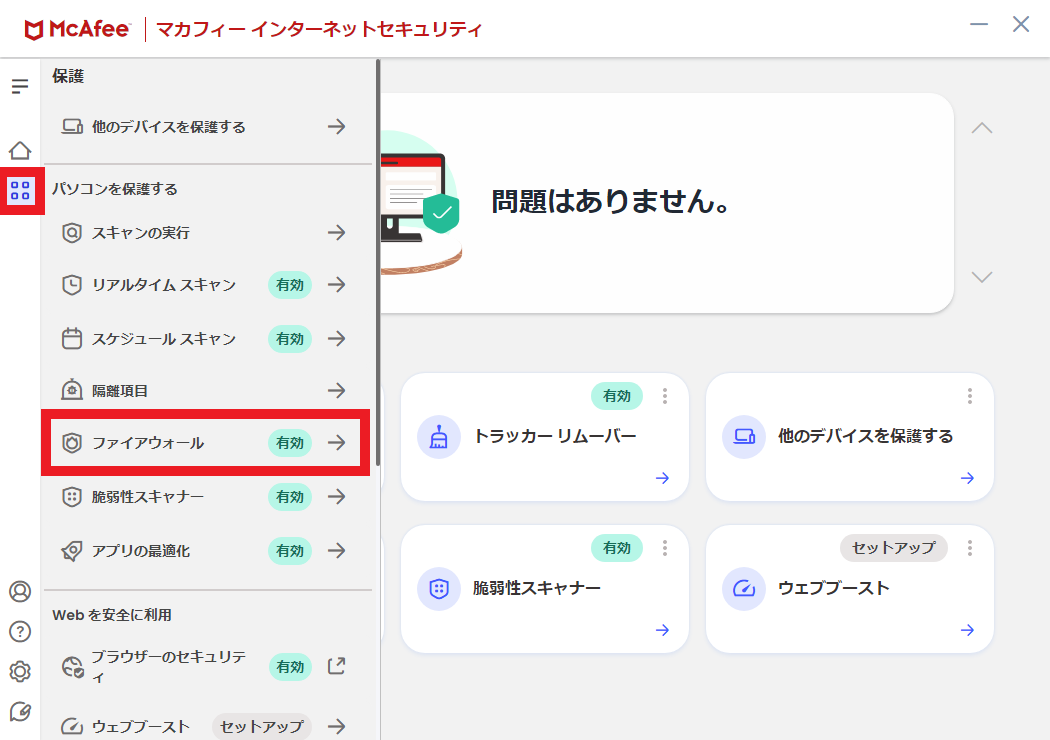Select ブラウザーのセキュリティ menu entry
Viewport: 1050px width, 740px height.
tap(206, 667)
